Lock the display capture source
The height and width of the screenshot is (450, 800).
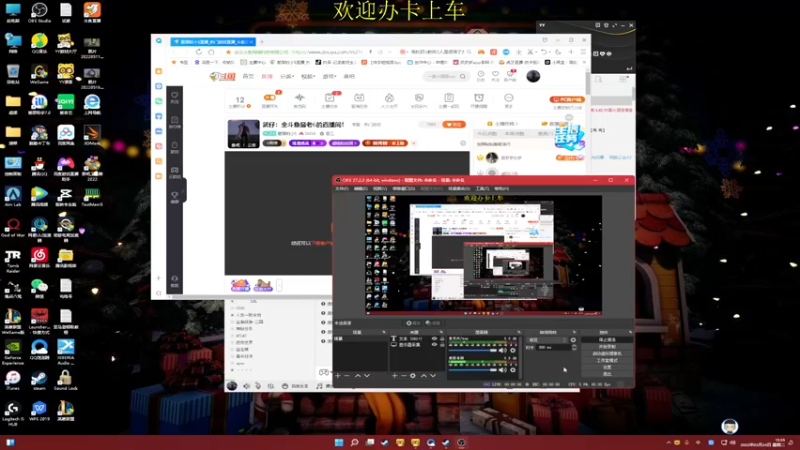442,345
